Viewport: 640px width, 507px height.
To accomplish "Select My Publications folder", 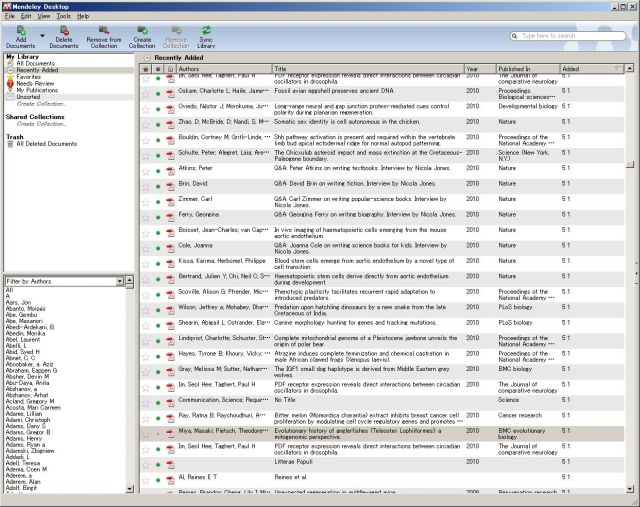I will [x=37, y=90].
